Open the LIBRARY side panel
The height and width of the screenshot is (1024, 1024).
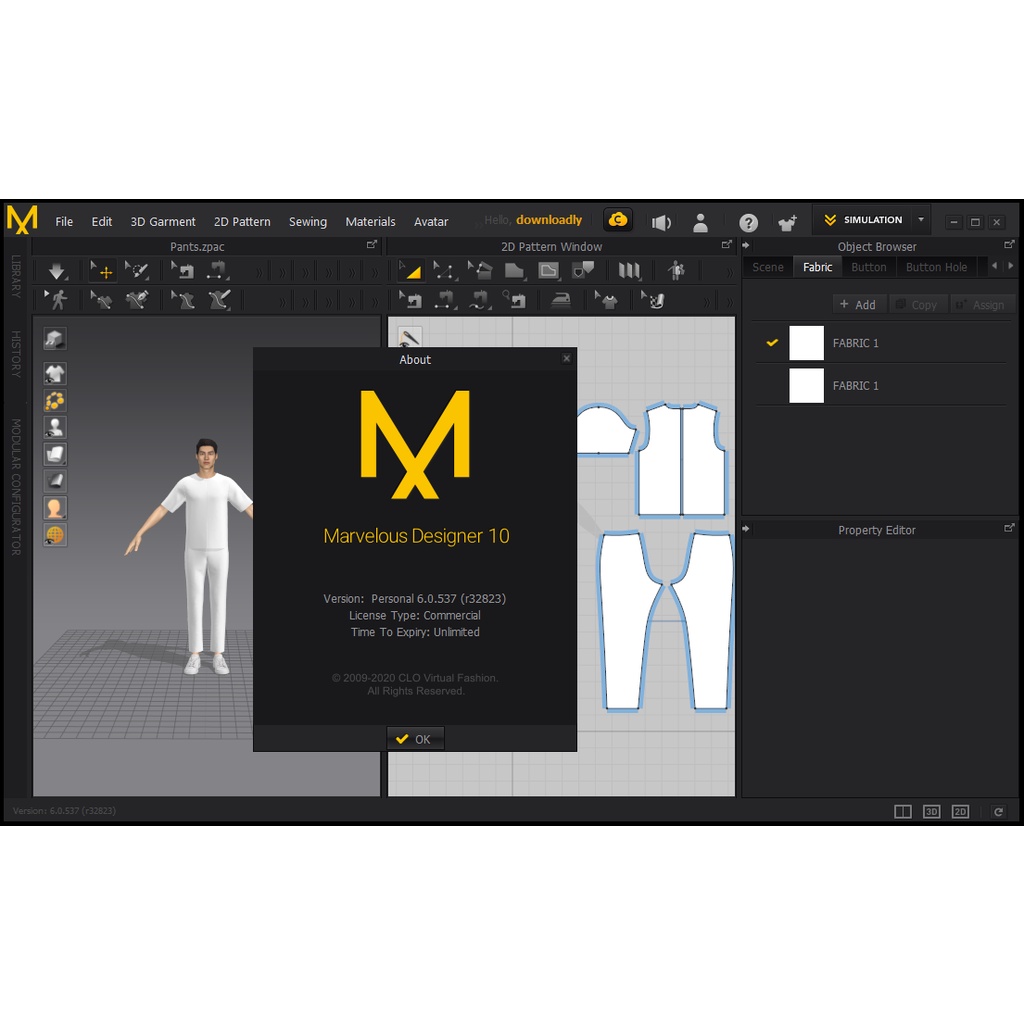point(16,276)
